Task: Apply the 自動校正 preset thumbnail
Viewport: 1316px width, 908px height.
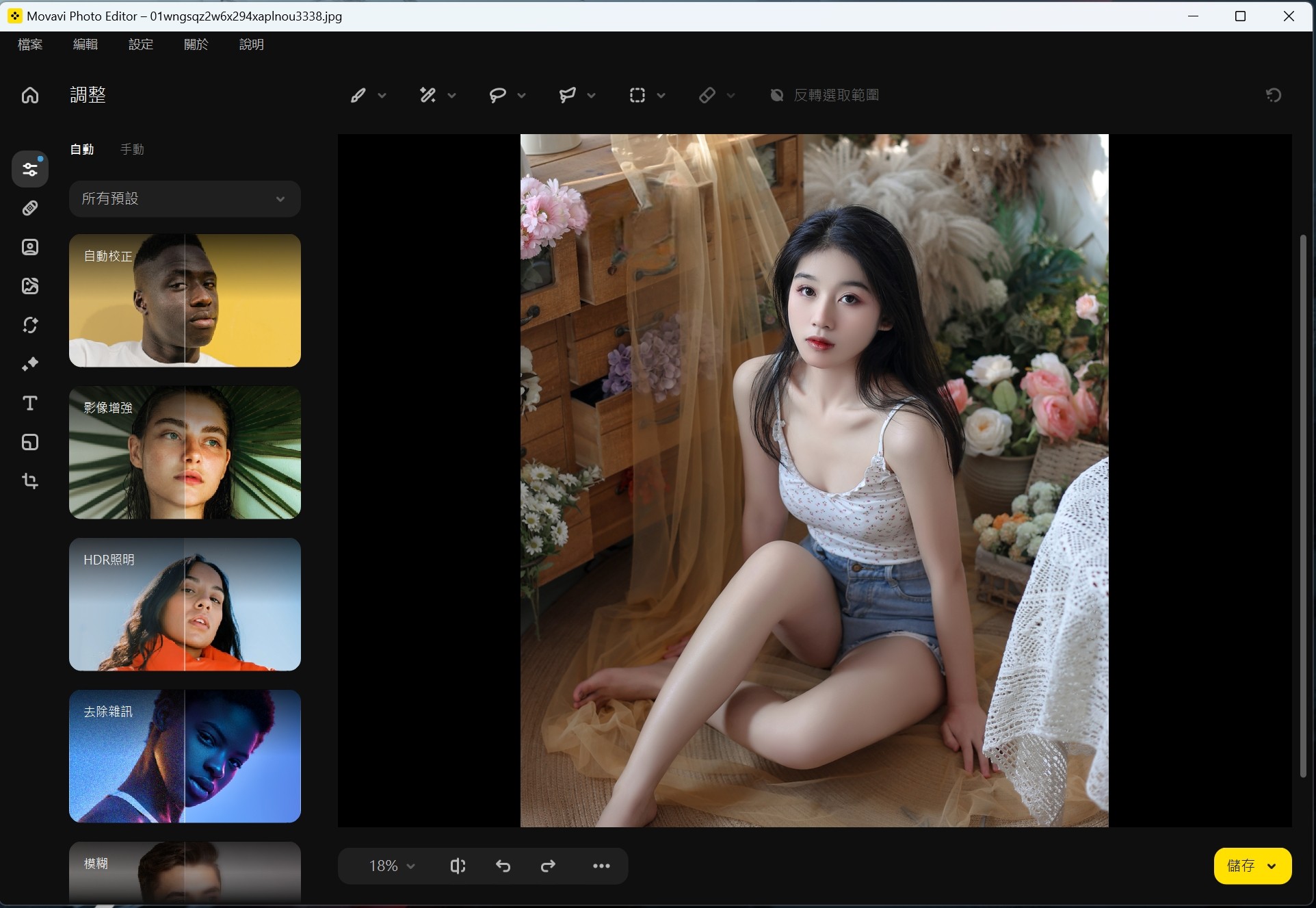Action: pyautogui.click(x=185, y=300)
